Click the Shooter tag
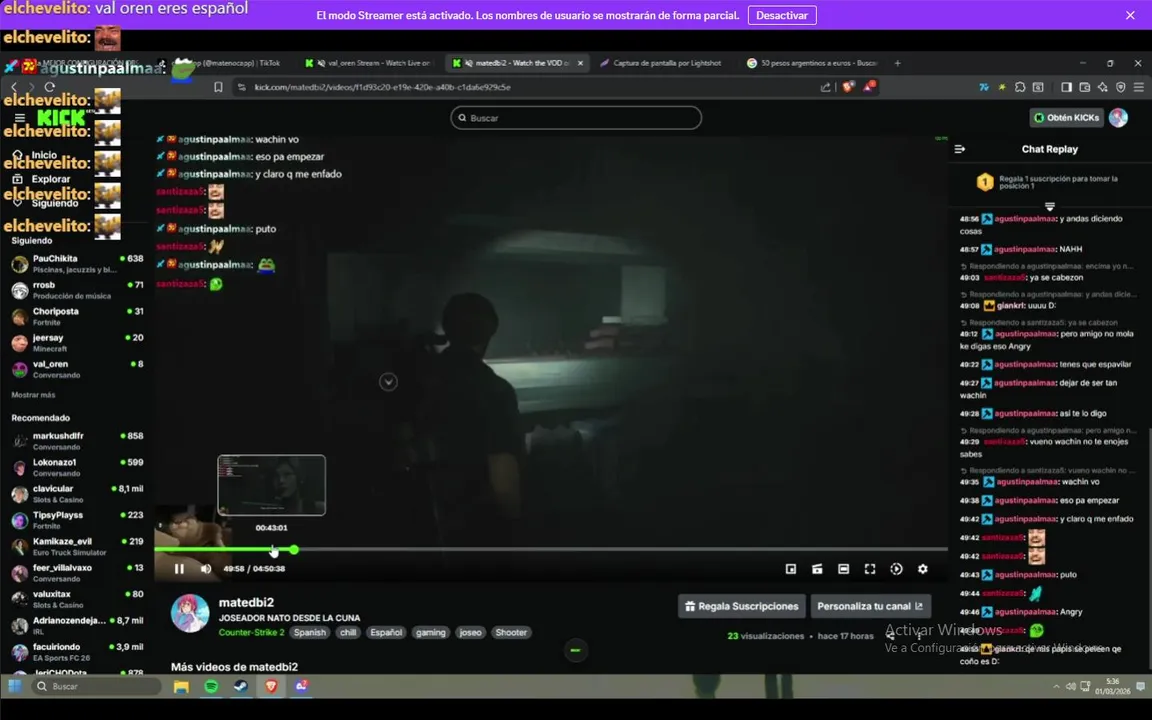This screenshot has width=1152, height=720. (x=511, y=633)
